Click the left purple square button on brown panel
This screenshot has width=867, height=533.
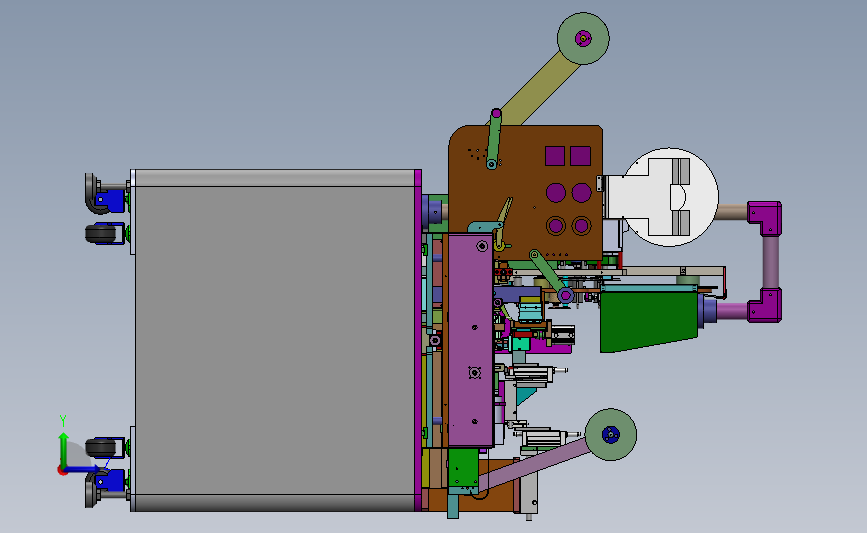[555, 156]
